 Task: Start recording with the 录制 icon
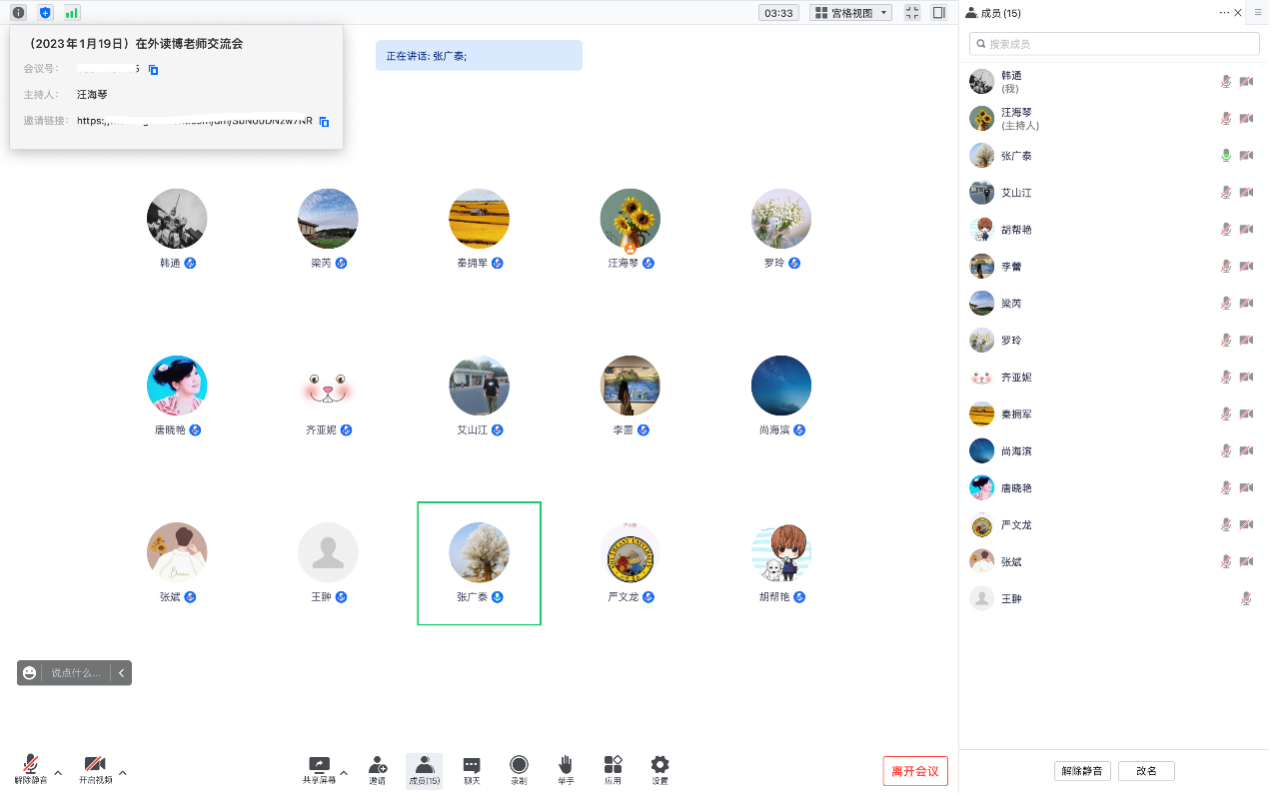click(x=519, y=769)
